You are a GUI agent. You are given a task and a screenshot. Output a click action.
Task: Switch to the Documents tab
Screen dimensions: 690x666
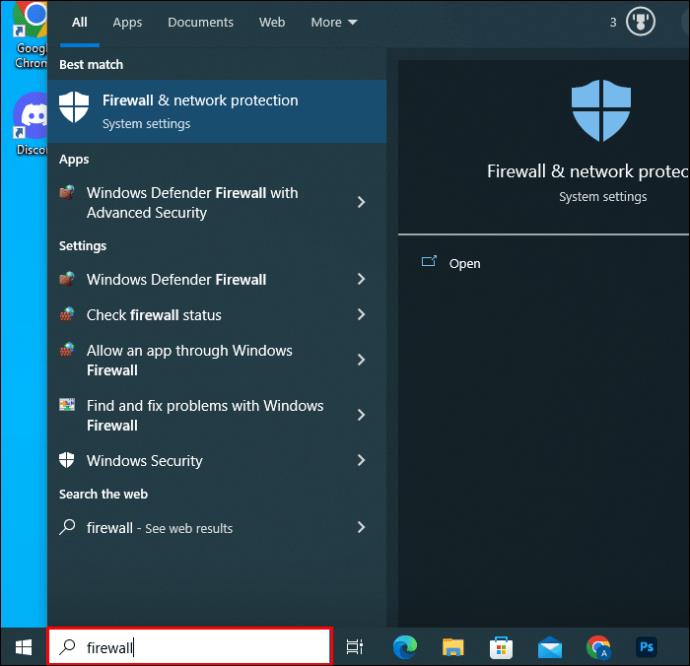click(x=201, y=22)
